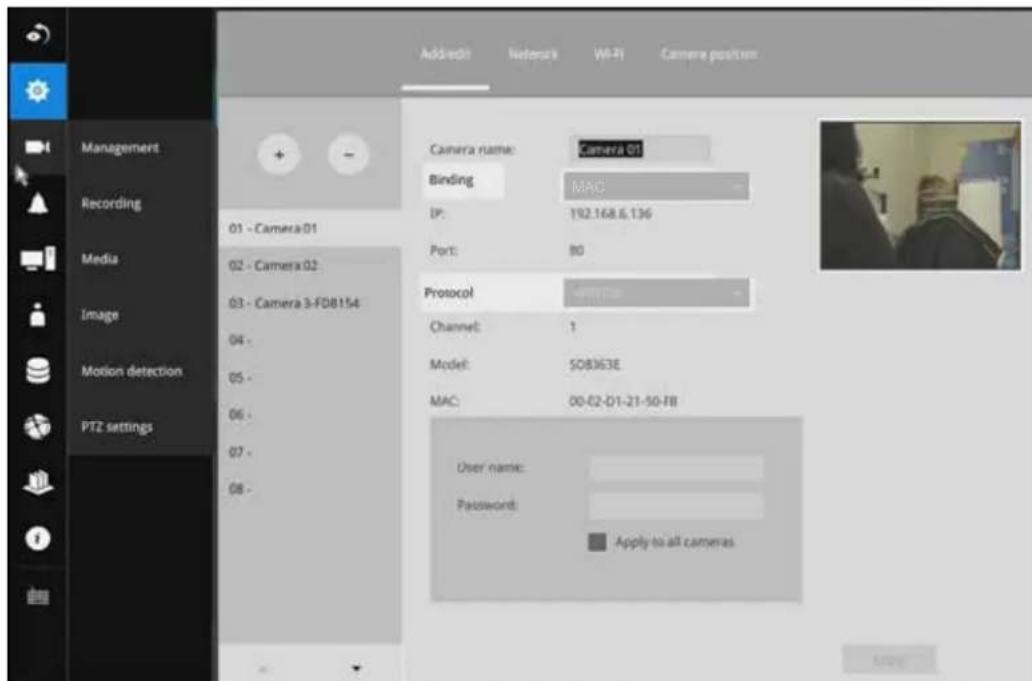
Task: Open Recording submenu item
Action: pos(111,203)
